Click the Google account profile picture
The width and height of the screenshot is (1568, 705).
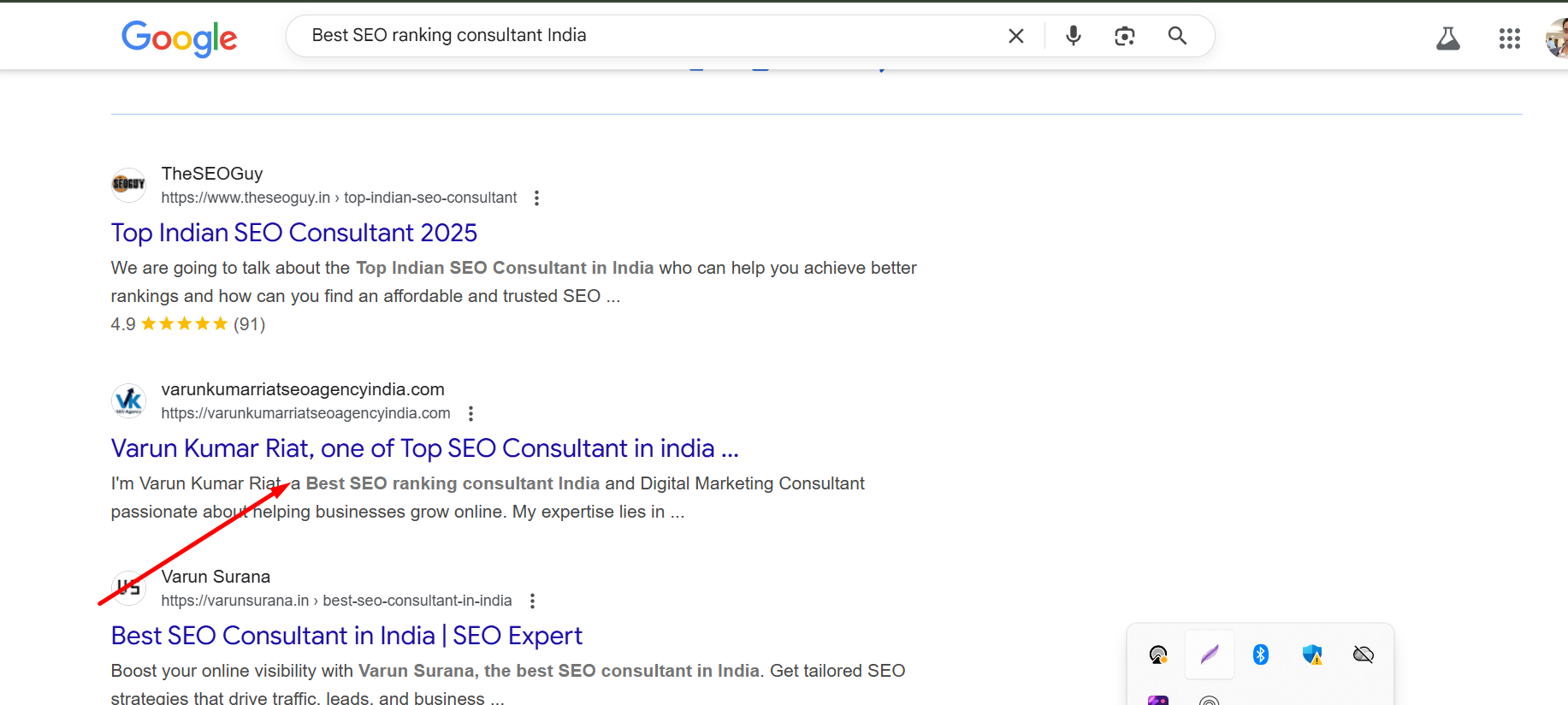point(1554,36)
